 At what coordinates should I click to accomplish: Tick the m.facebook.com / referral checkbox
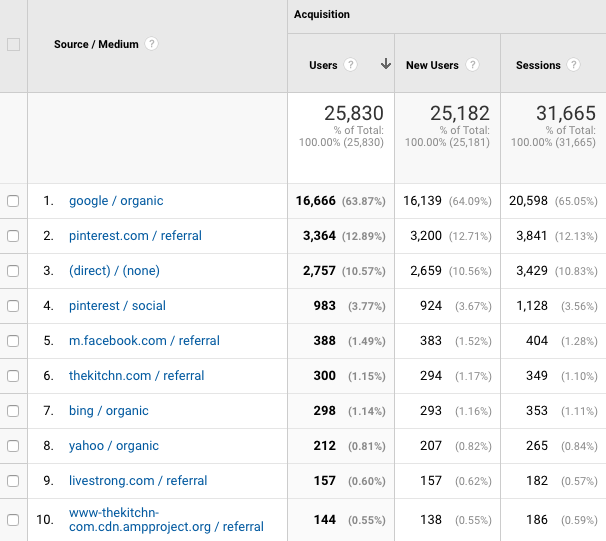coord(13,341)
